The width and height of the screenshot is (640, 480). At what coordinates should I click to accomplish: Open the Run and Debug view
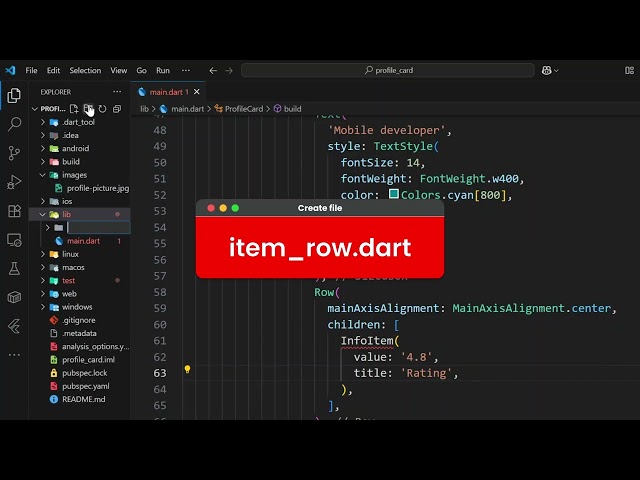click(x=14, y=182)
